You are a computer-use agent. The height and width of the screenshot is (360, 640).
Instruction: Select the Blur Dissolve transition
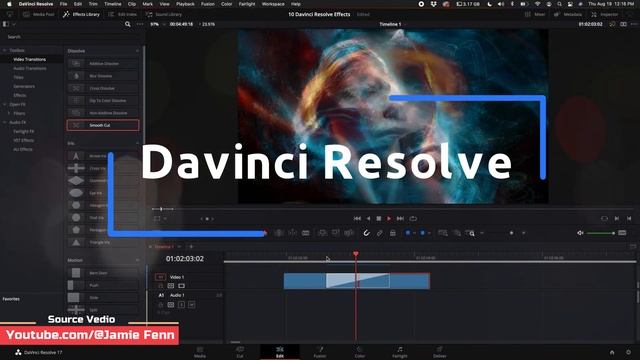[103, 76]
